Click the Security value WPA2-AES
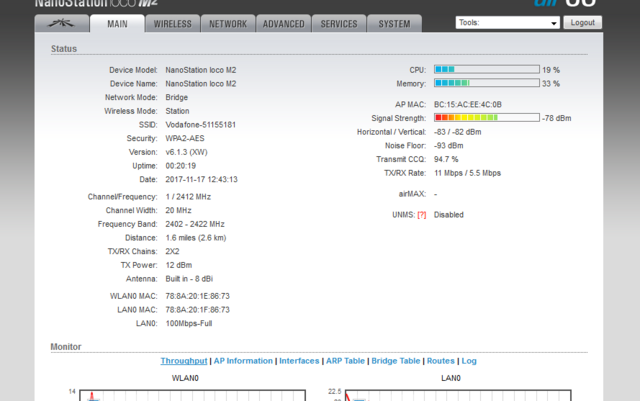Screen dimensions: 640x401 [185, 138]
